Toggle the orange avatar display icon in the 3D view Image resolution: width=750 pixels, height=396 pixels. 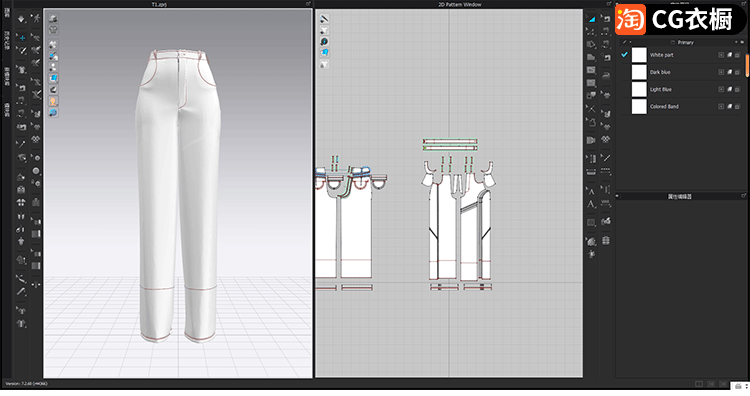tap(53, 101)
